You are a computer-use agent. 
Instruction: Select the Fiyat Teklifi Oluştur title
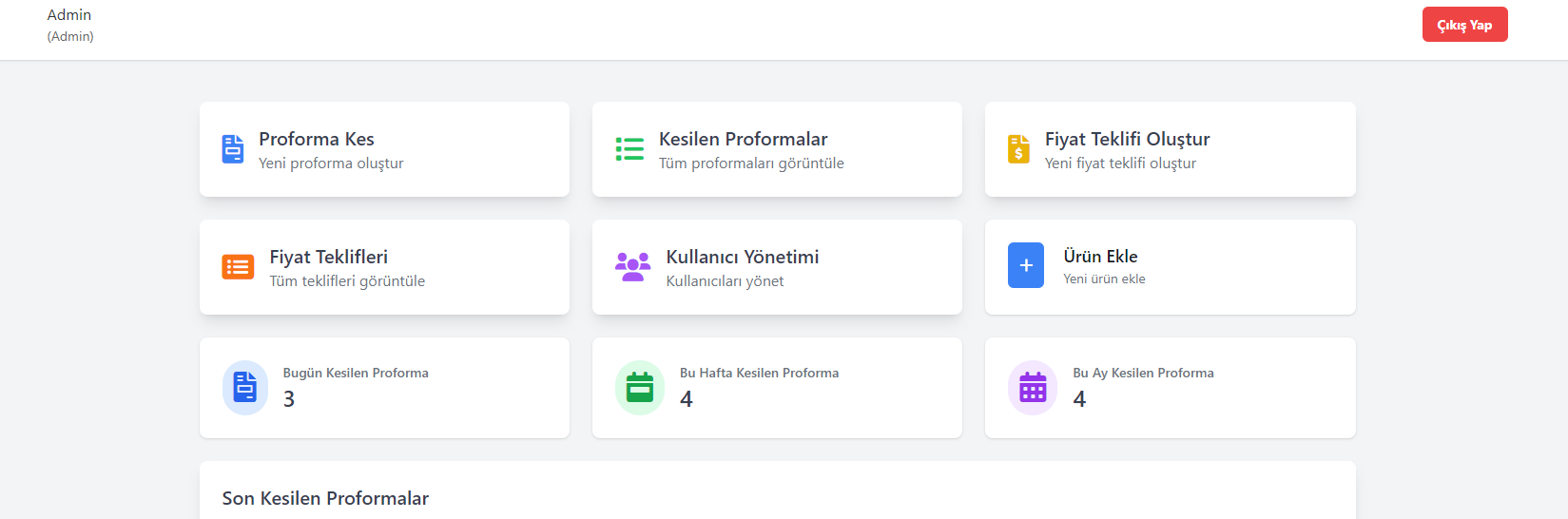tap(1127, 139)
